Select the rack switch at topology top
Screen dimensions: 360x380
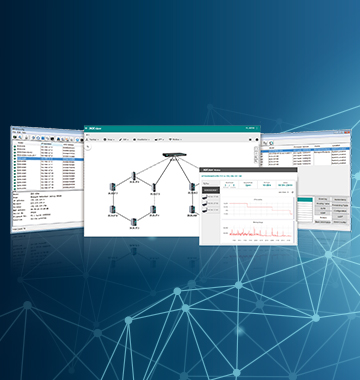[x=174, y=155]
